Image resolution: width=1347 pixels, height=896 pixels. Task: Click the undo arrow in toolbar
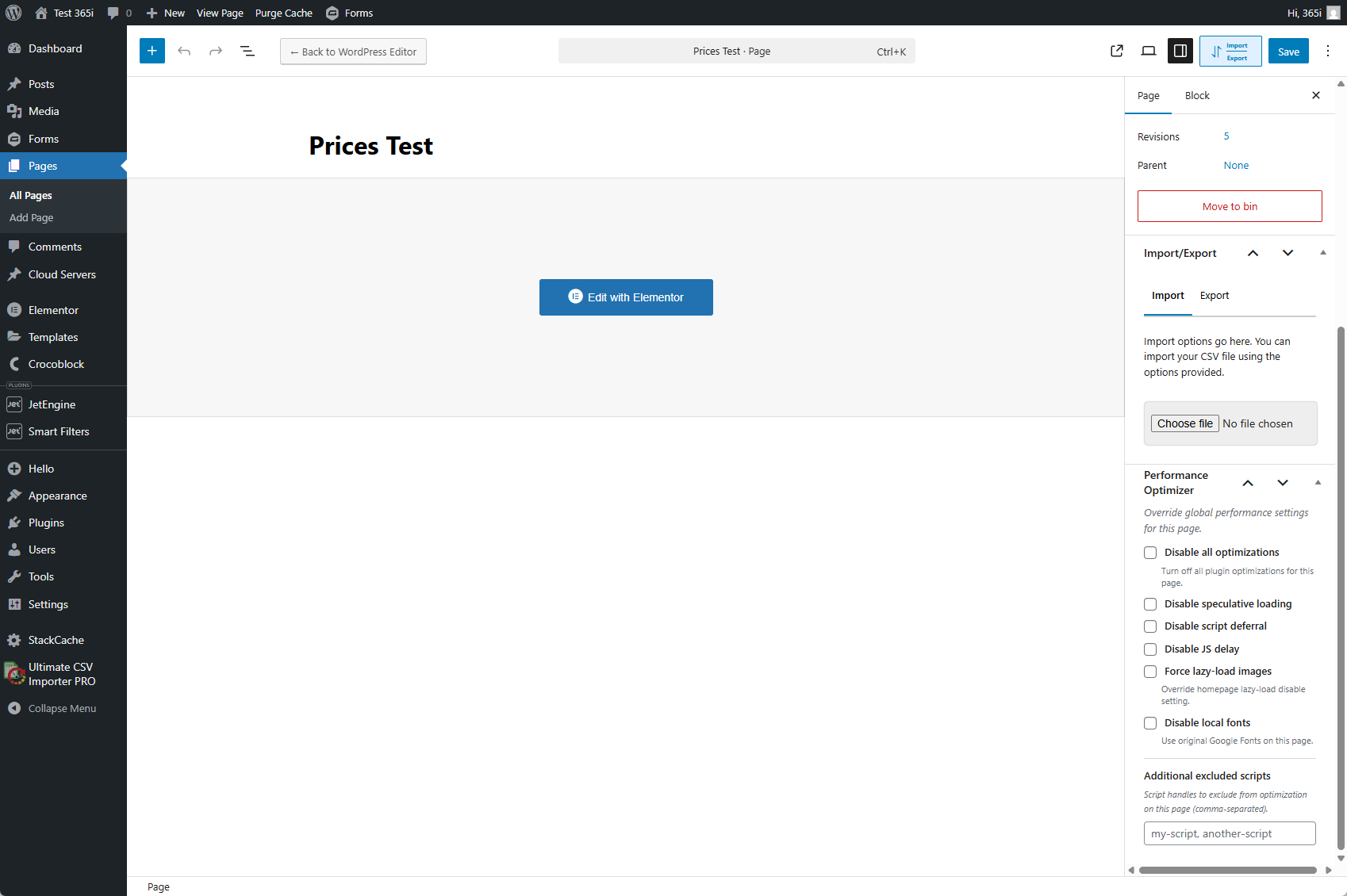[x=184, y=51]
